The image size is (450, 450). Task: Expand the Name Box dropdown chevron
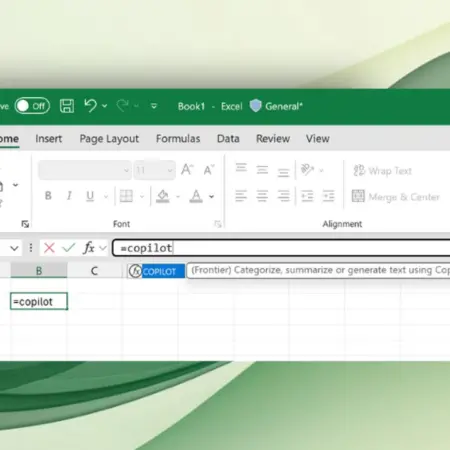[x=14, y=248]
